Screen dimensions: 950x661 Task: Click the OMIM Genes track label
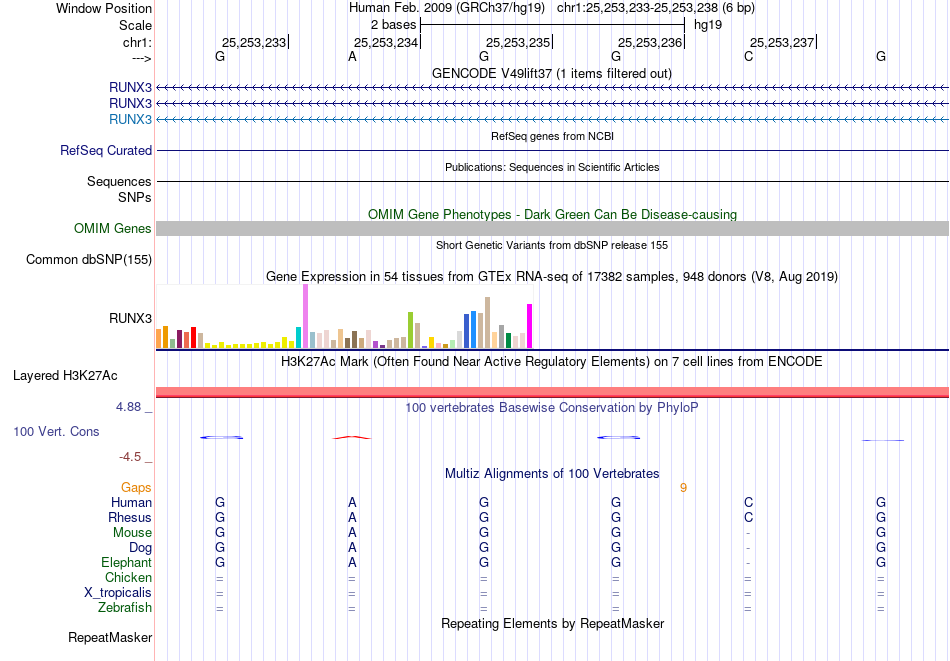pos(113,228)
